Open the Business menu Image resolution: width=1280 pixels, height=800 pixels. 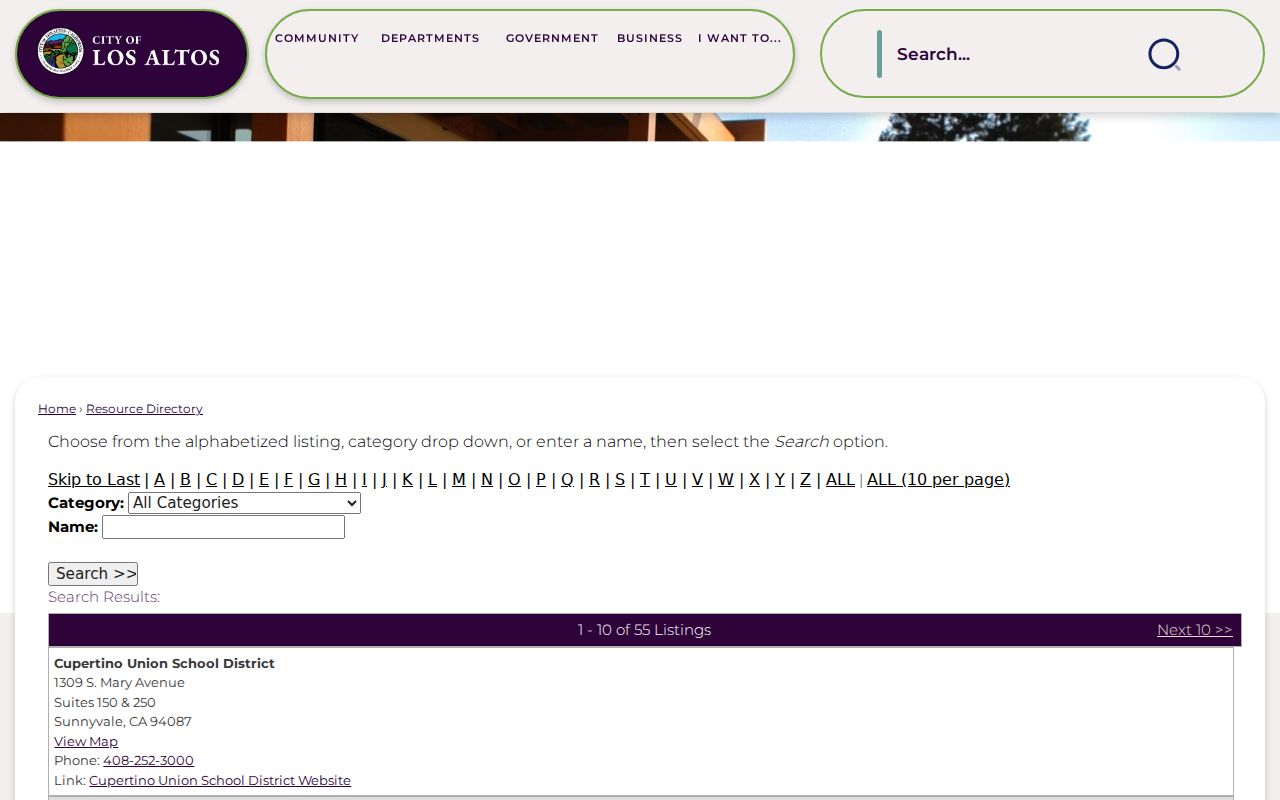pos(650,38)
